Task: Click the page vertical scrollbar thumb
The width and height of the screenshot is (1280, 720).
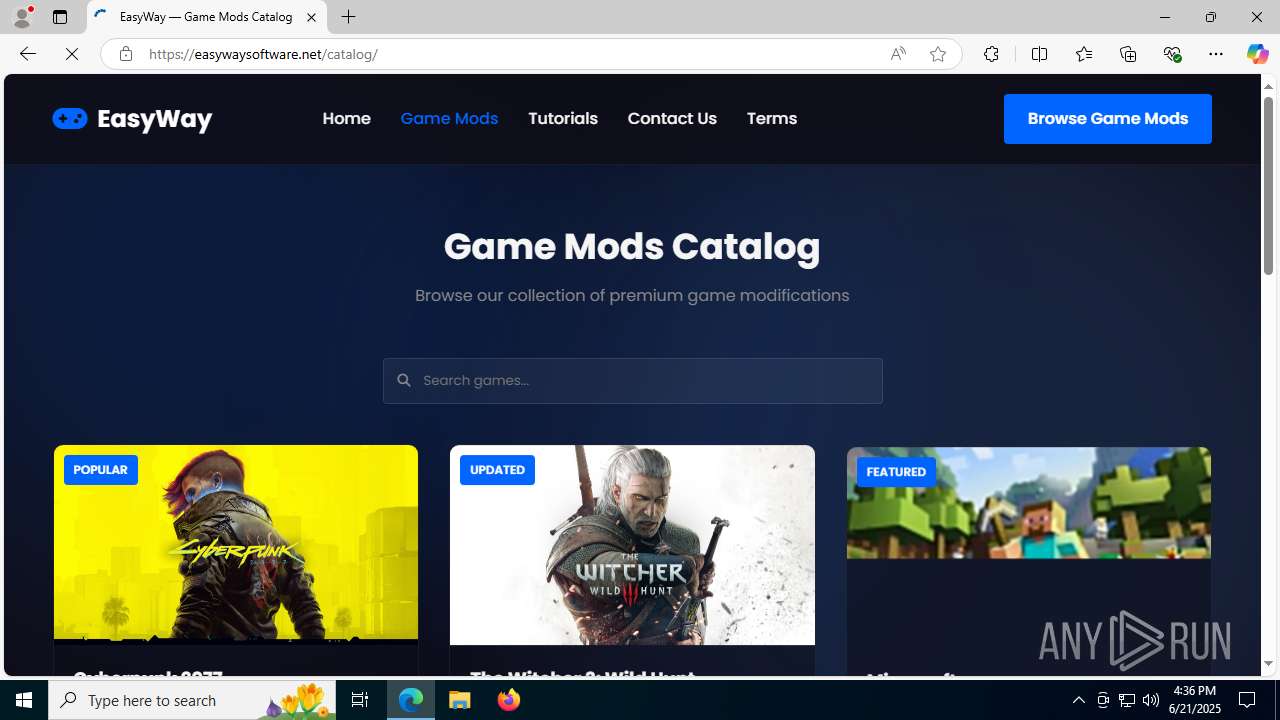Action: [x=1268, y=185]
